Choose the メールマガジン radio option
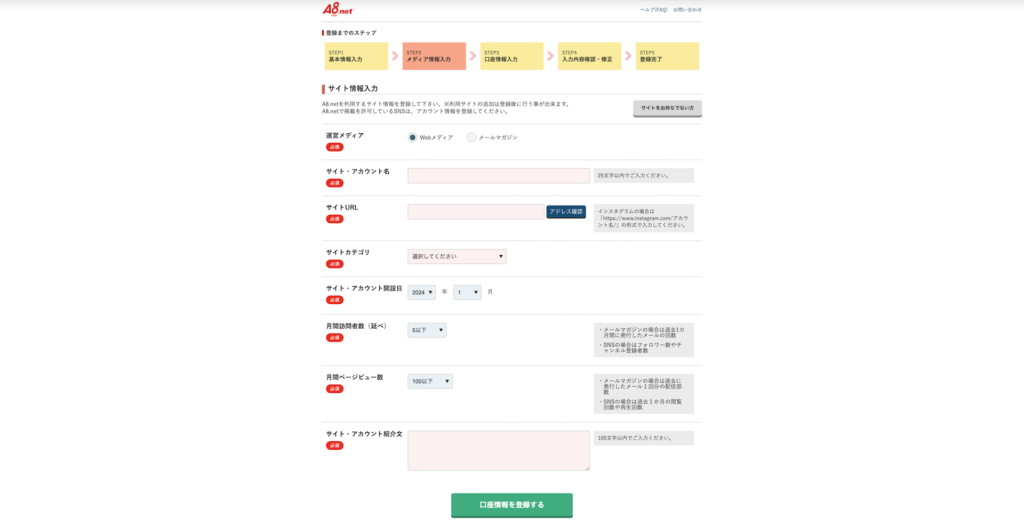Viewport: 1024px width, 527px height. tap(472, 137)
